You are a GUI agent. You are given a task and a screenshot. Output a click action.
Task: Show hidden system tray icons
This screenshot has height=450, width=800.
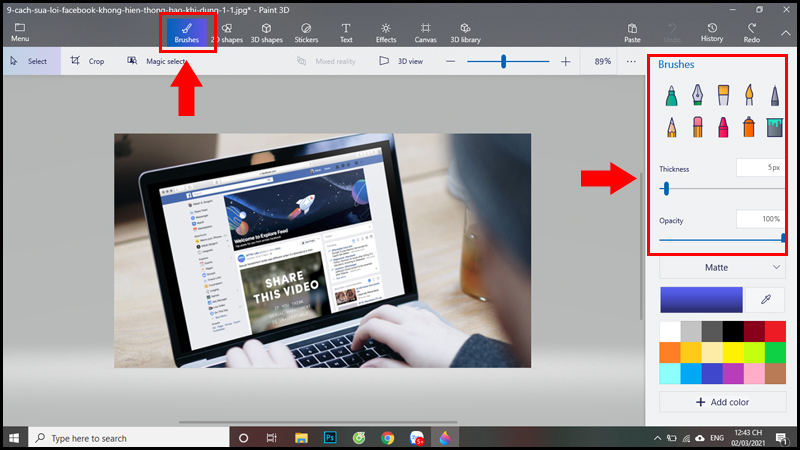pyautogui.click(x=657, y=438)
